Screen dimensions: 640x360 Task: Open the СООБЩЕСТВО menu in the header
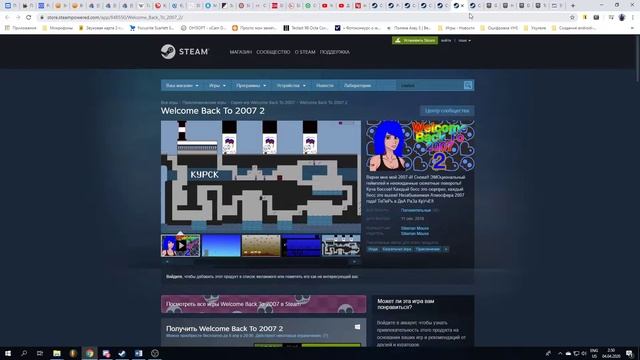(273, 52)
